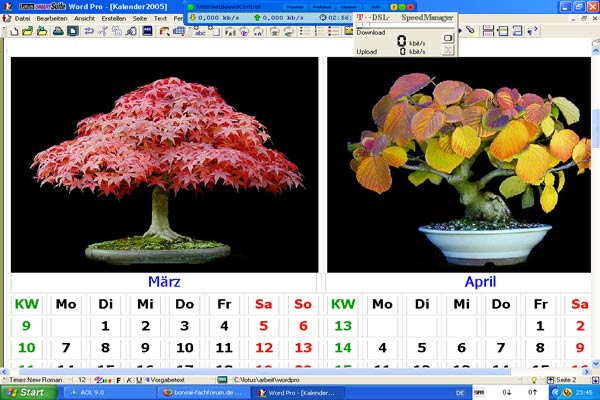Open the Ansicht menu
This screenshot has width=600, height=400.
tap(84, 18)
